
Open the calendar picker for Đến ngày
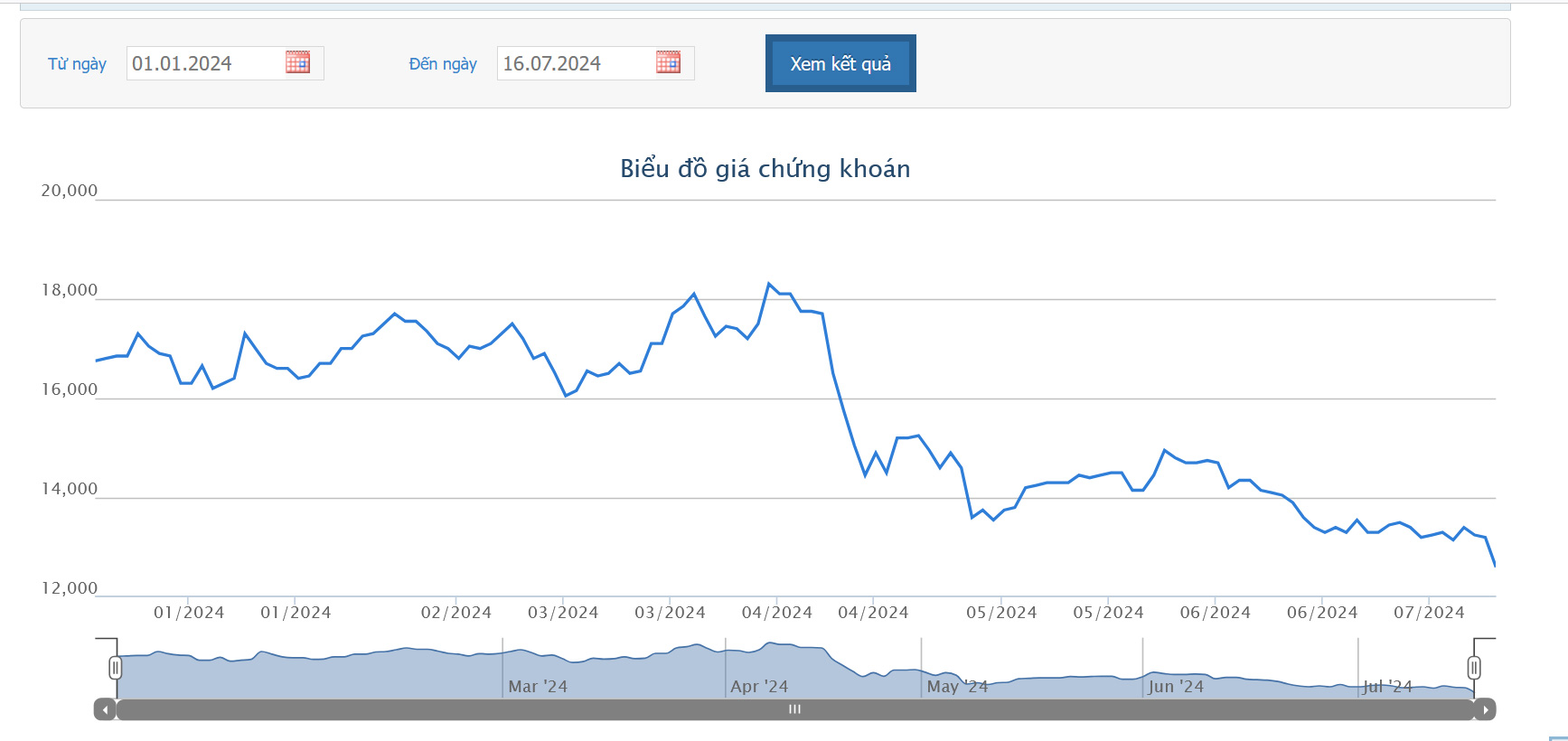coord(668,62)
